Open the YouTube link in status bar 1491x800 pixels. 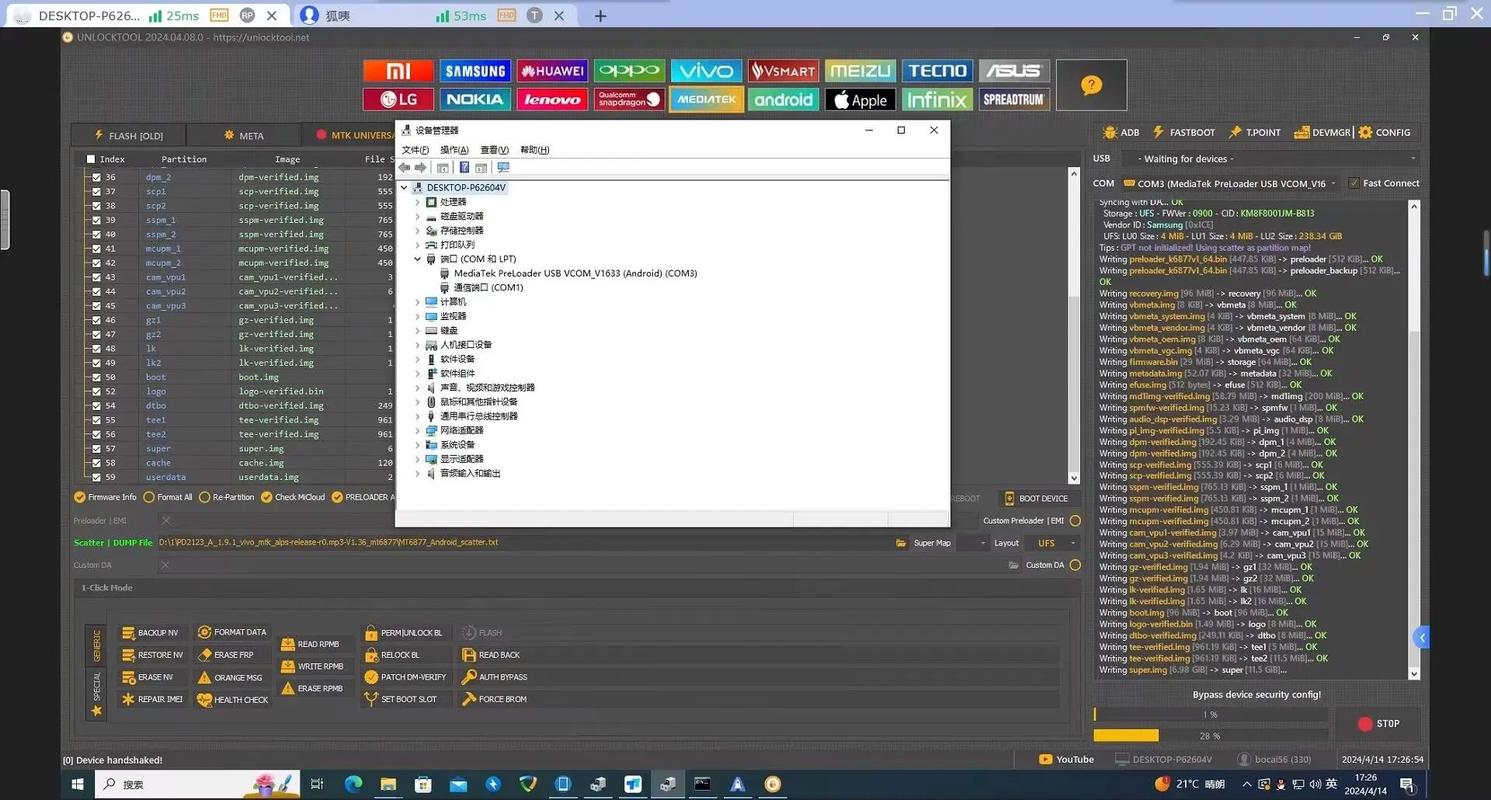coord(1067,759)
